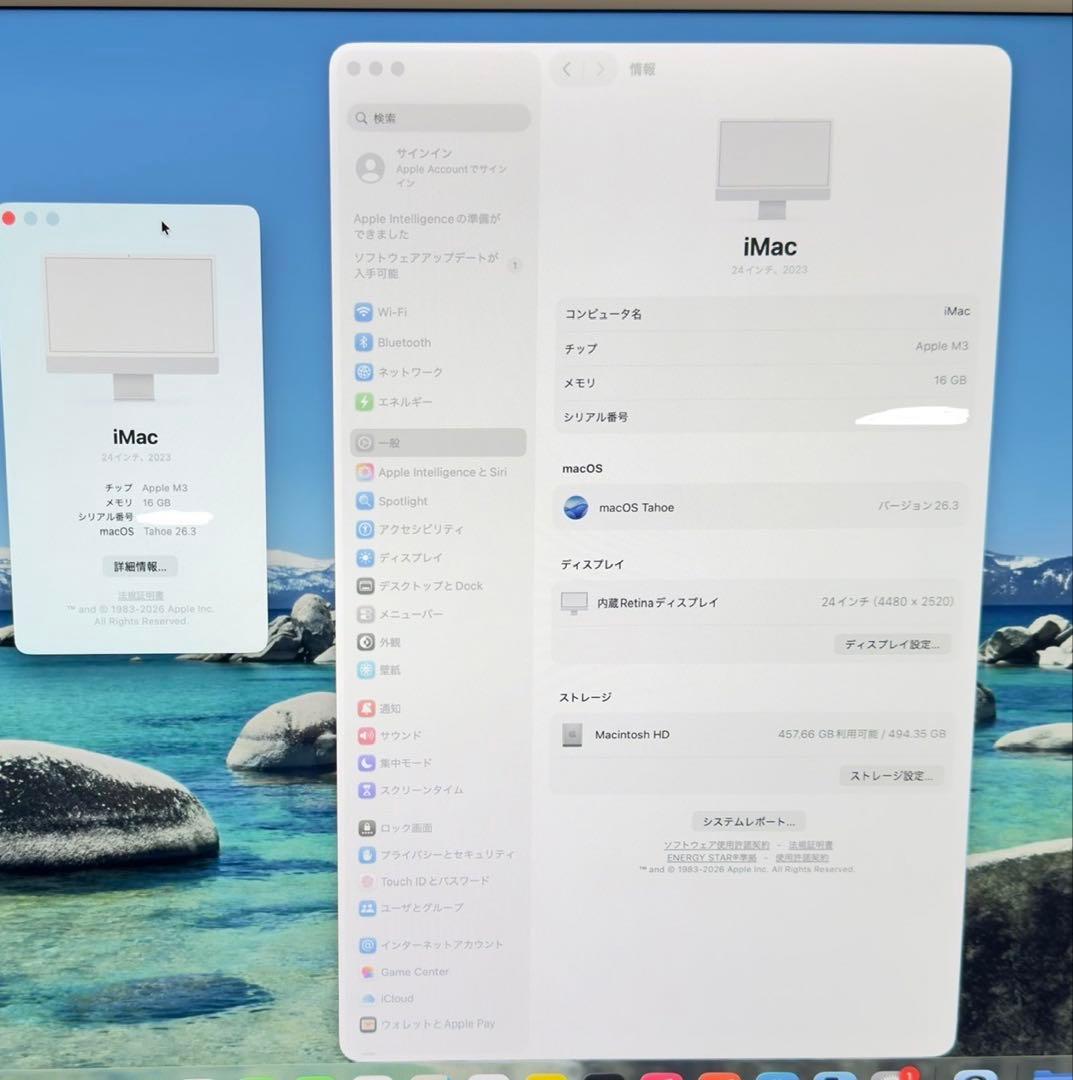
Task: Open Apple Intelligence と Siri icon
Action: 364,472
